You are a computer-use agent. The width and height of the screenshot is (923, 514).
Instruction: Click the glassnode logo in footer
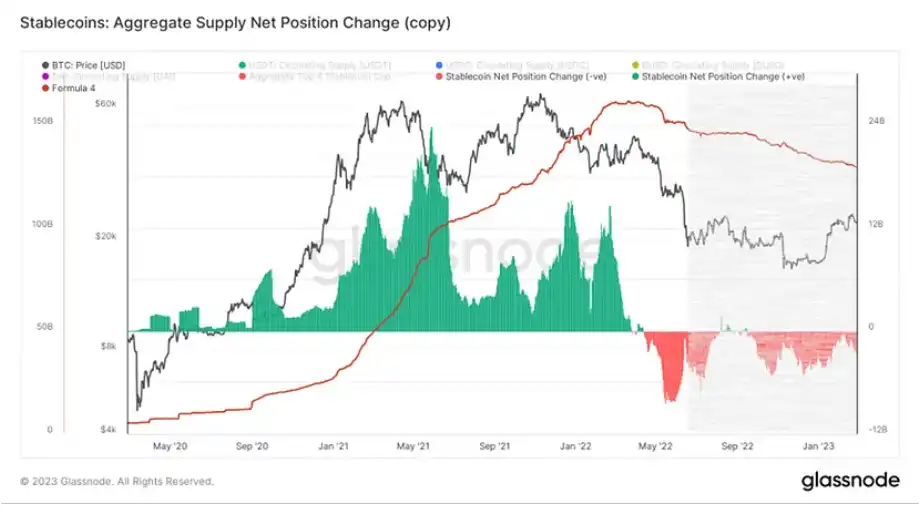coord(850,481)
